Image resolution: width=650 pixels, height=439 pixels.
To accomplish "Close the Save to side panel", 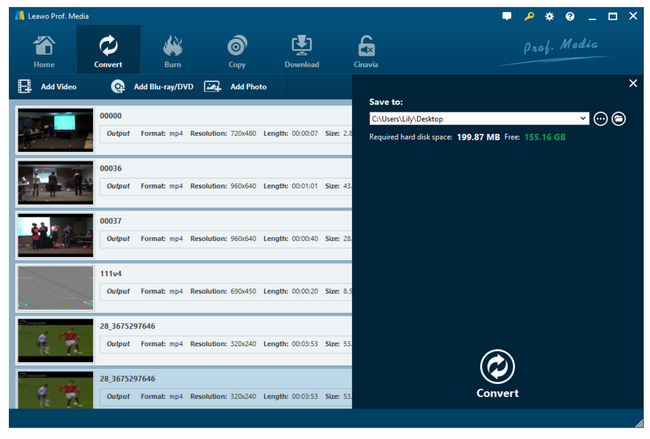I will pos(633,83).
